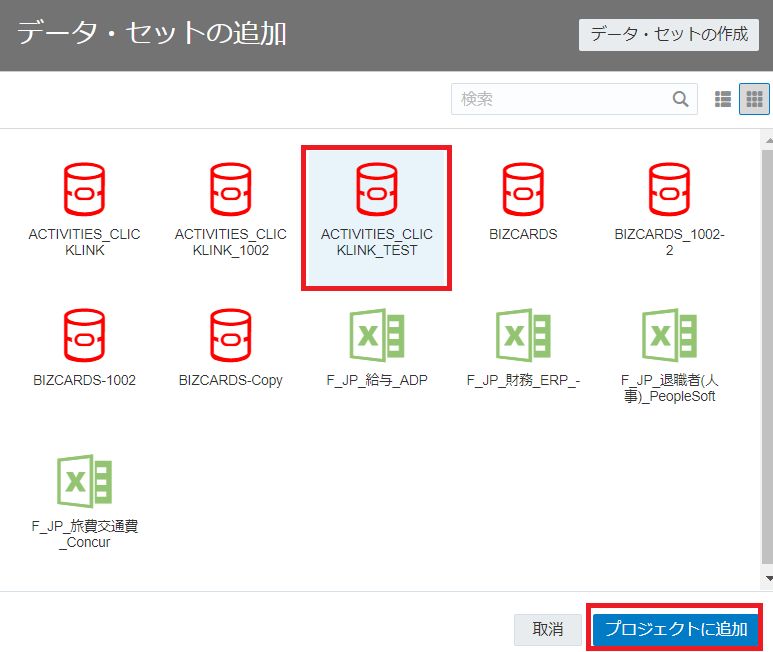Viewport: 773px width, 652px height.
Task: Switch to grid view
Action: point(754,99)
